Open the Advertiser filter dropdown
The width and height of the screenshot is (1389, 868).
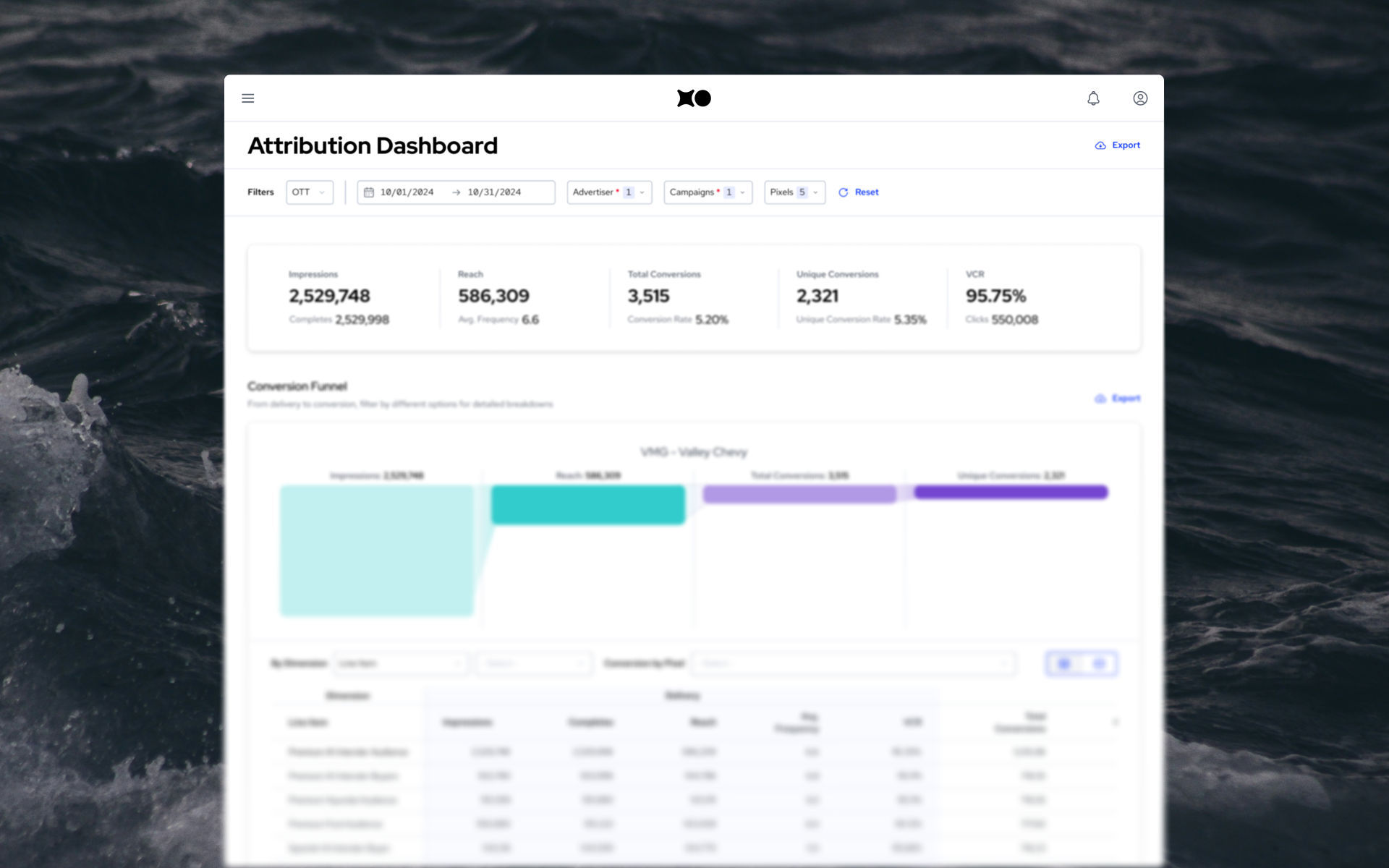tap(609, 192)
